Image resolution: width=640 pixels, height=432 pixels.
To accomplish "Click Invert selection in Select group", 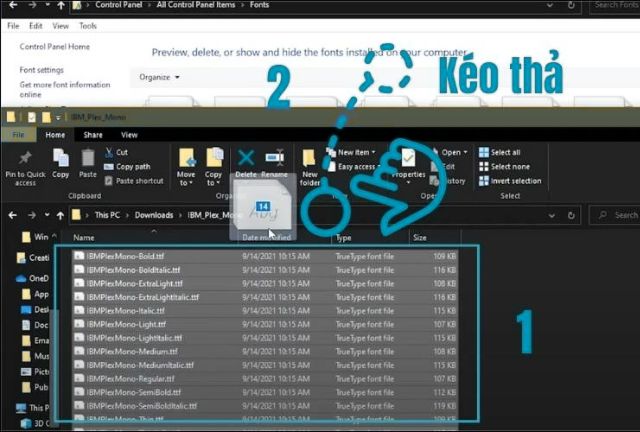I will coord(485,181).
